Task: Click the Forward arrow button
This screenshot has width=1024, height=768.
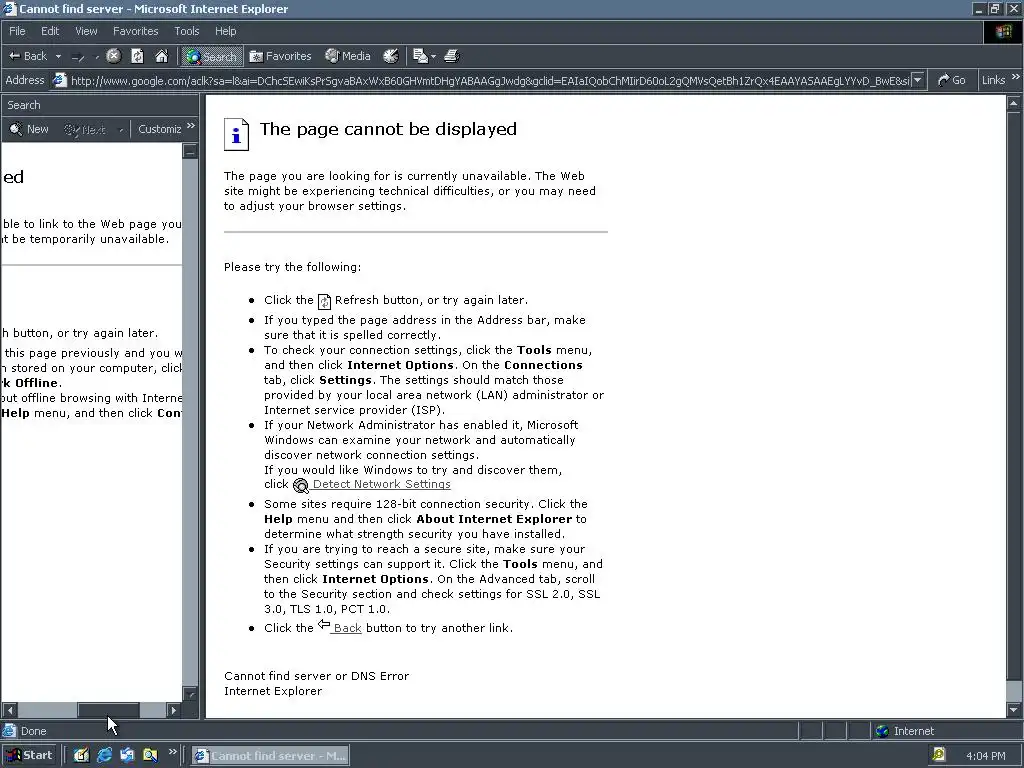Action: click(78, 57)
